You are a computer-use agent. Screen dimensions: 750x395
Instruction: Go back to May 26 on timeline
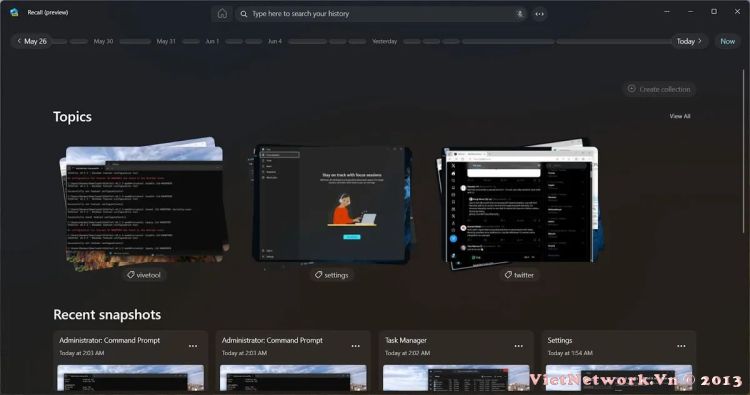click(32, 41)
